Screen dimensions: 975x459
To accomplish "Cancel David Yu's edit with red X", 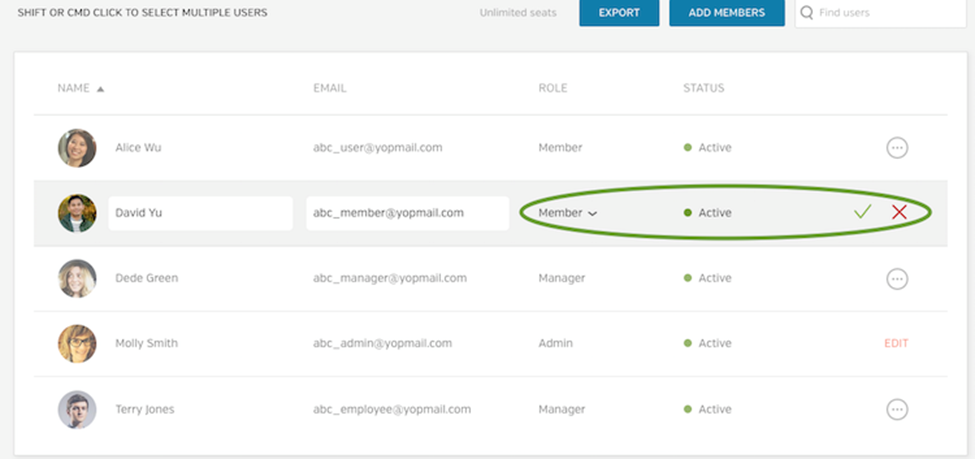I will [899, 212].
